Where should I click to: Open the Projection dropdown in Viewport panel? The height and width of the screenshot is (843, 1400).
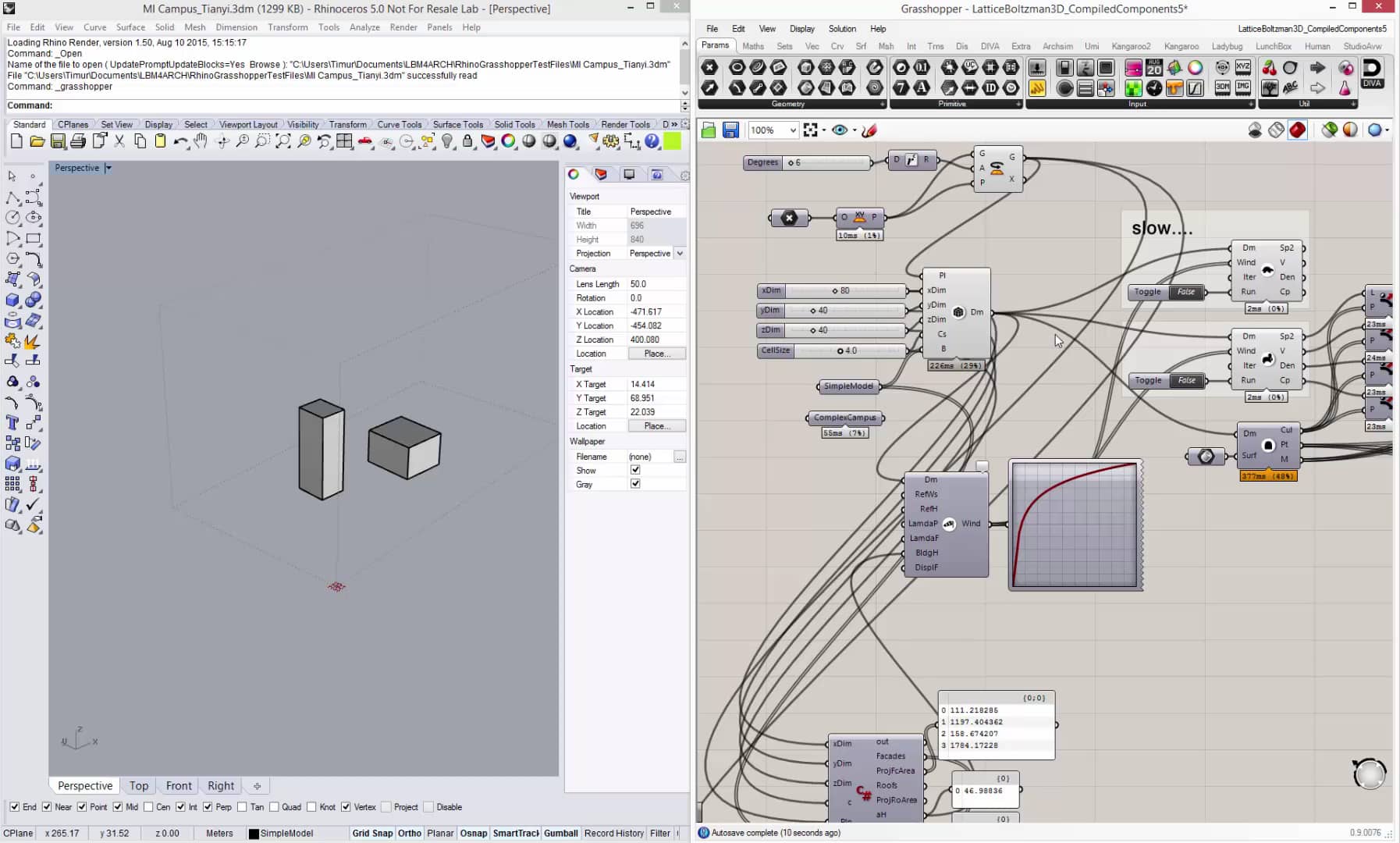680,254
